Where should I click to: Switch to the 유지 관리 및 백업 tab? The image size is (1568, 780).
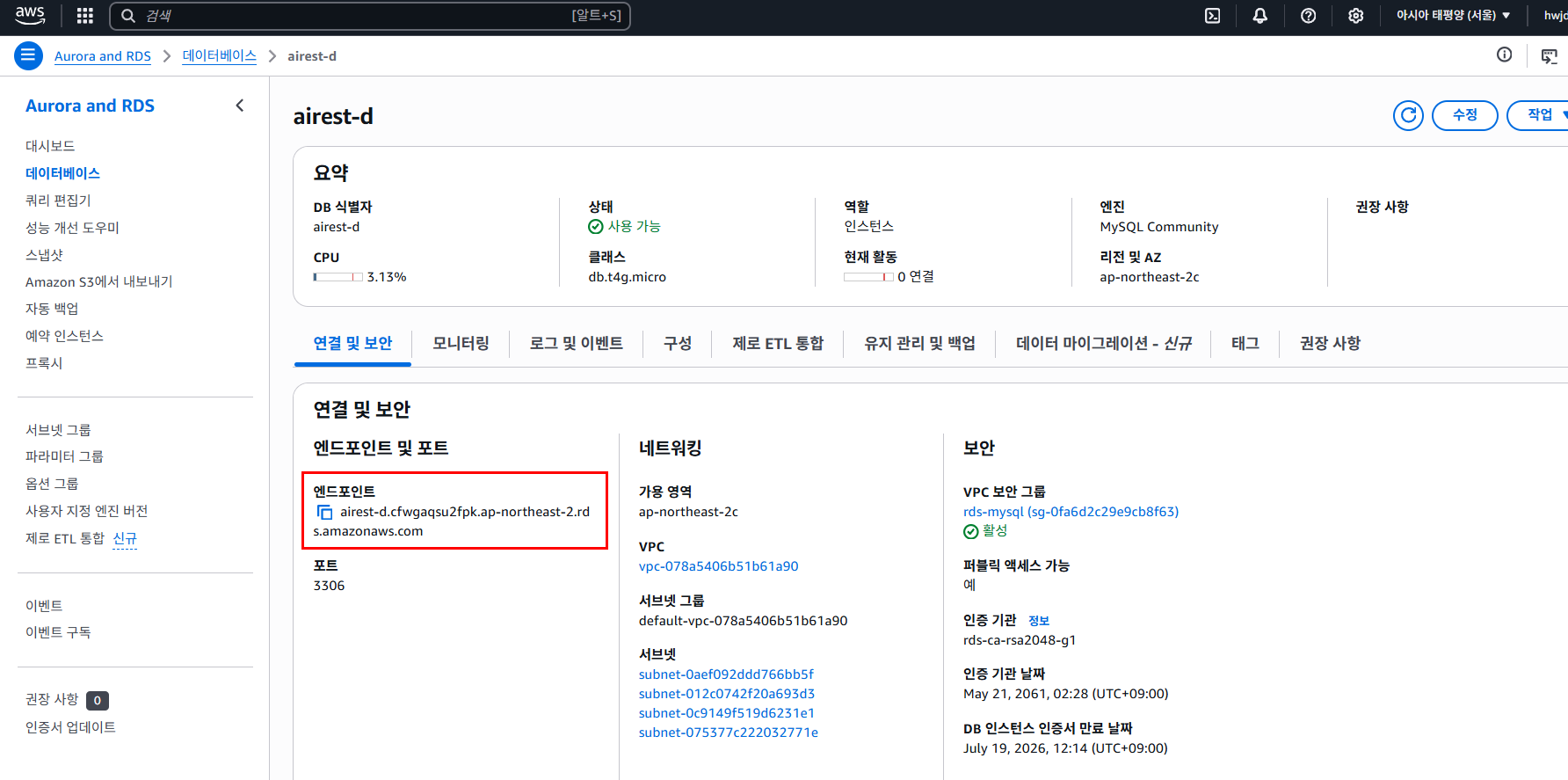[919, 343]
